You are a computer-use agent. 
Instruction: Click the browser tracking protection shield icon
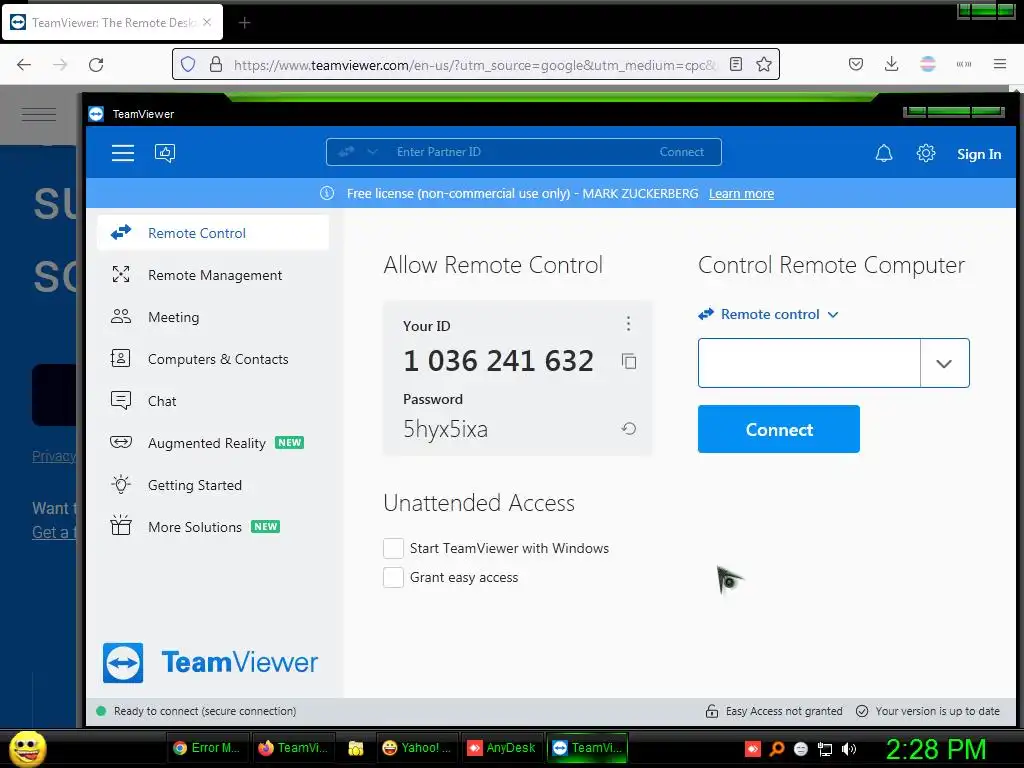coord(188,64)
